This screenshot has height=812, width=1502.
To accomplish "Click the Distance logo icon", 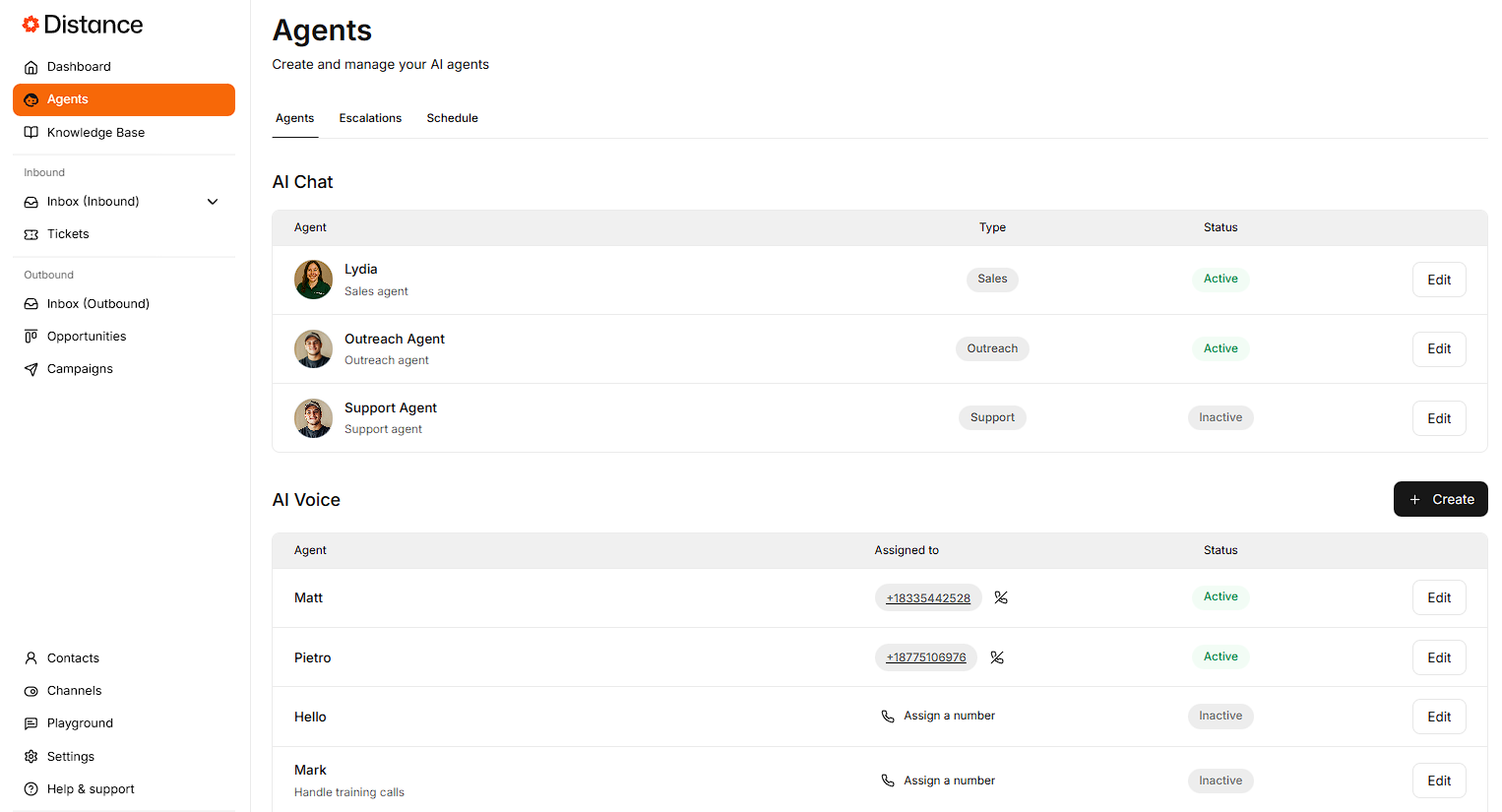I will [x=31, y=25].
